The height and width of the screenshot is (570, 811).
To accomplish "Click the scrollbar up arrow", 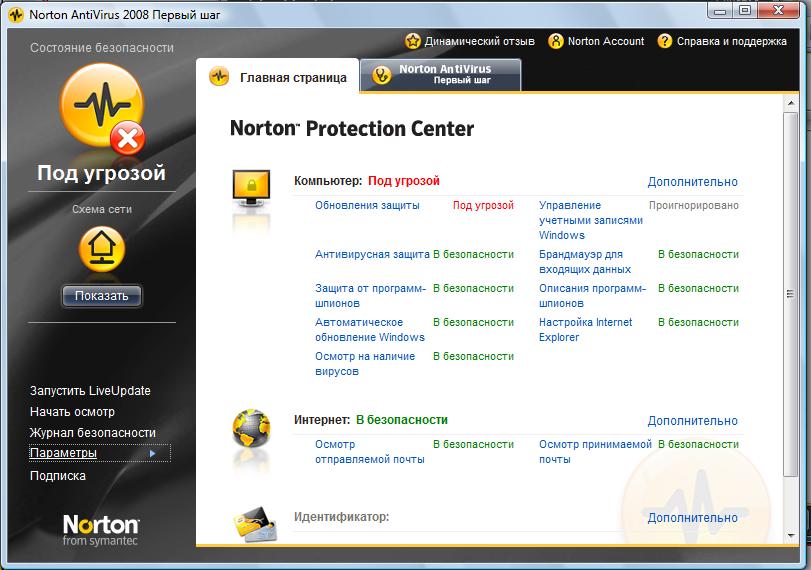I will point(791,103).
